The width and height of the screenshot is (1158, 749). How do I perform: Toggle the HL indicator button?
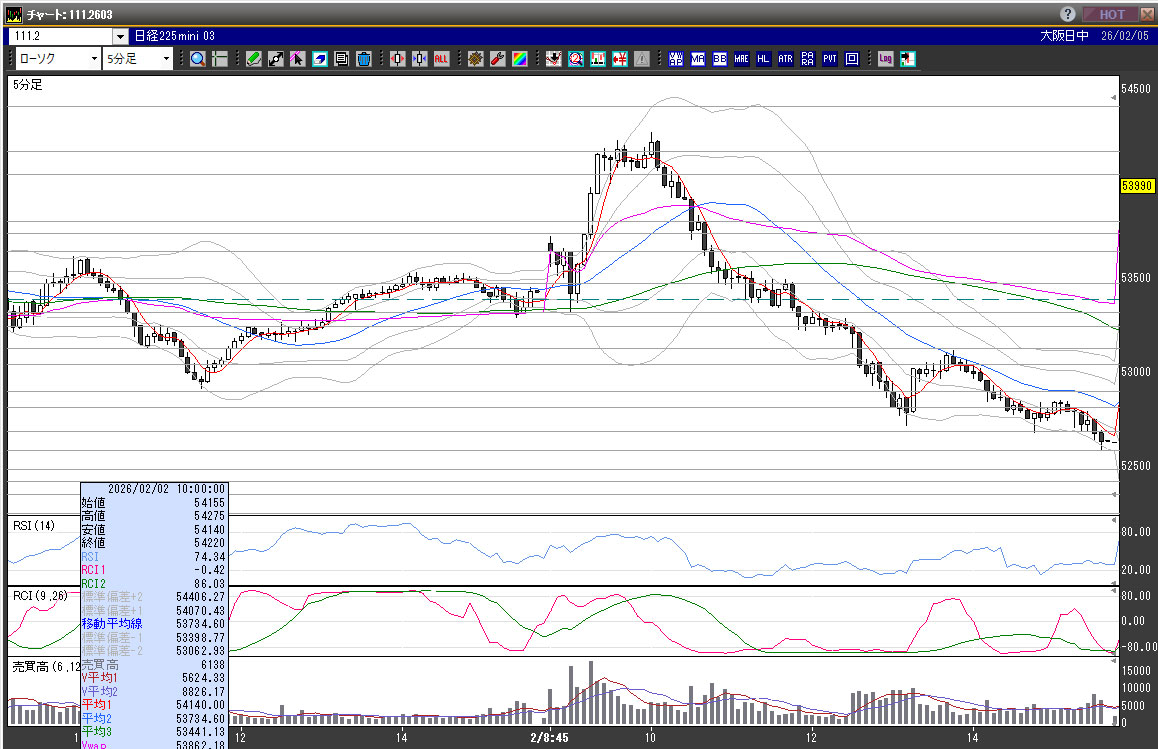click(763, 59)
